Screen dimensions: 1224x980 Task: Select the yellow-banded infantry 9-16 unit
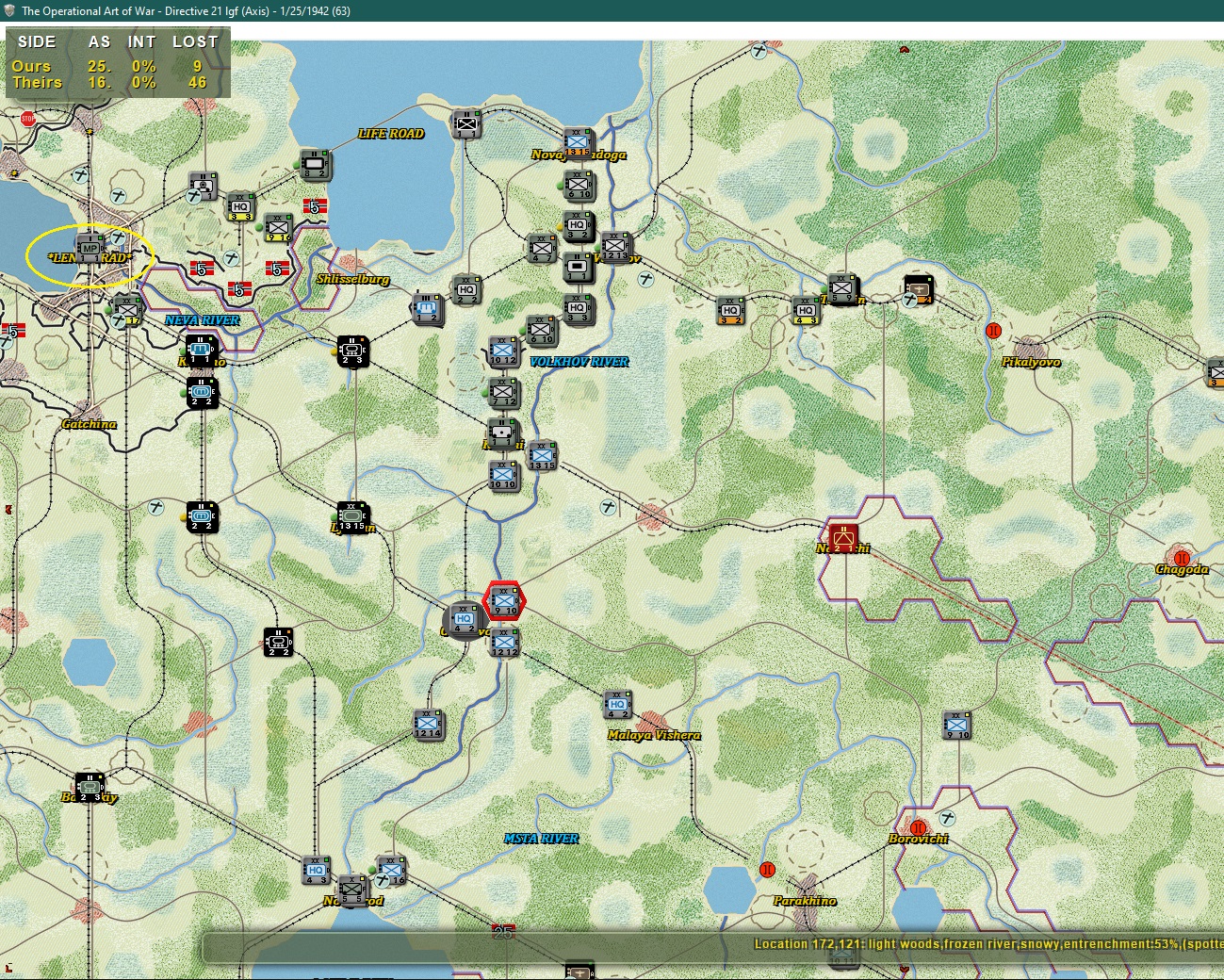click(278, 227)
